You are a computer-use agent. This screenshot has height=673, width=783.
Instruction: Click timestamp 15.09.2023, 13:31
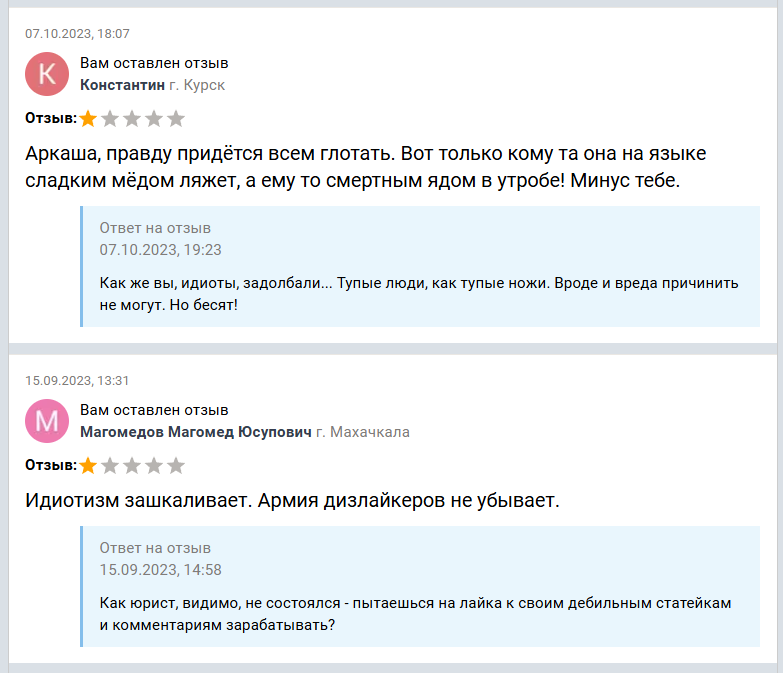point(77,380)
